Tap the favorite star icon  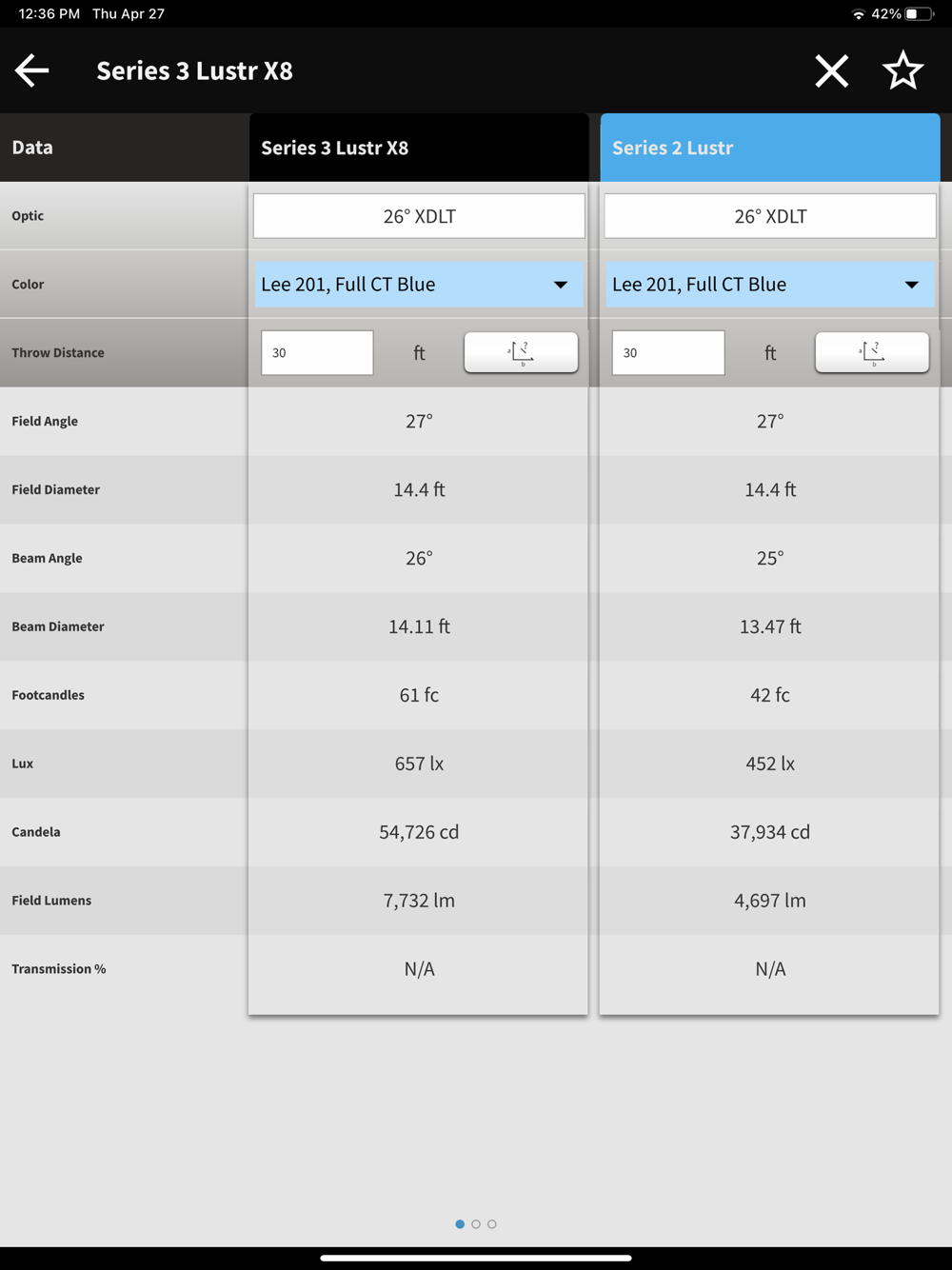[x=902, y=70]
